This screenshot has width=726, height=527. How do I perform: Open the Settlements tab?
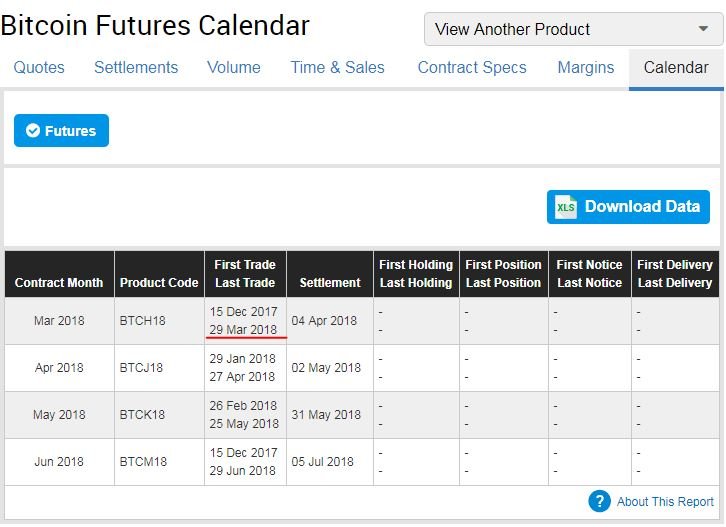[136, 68]
